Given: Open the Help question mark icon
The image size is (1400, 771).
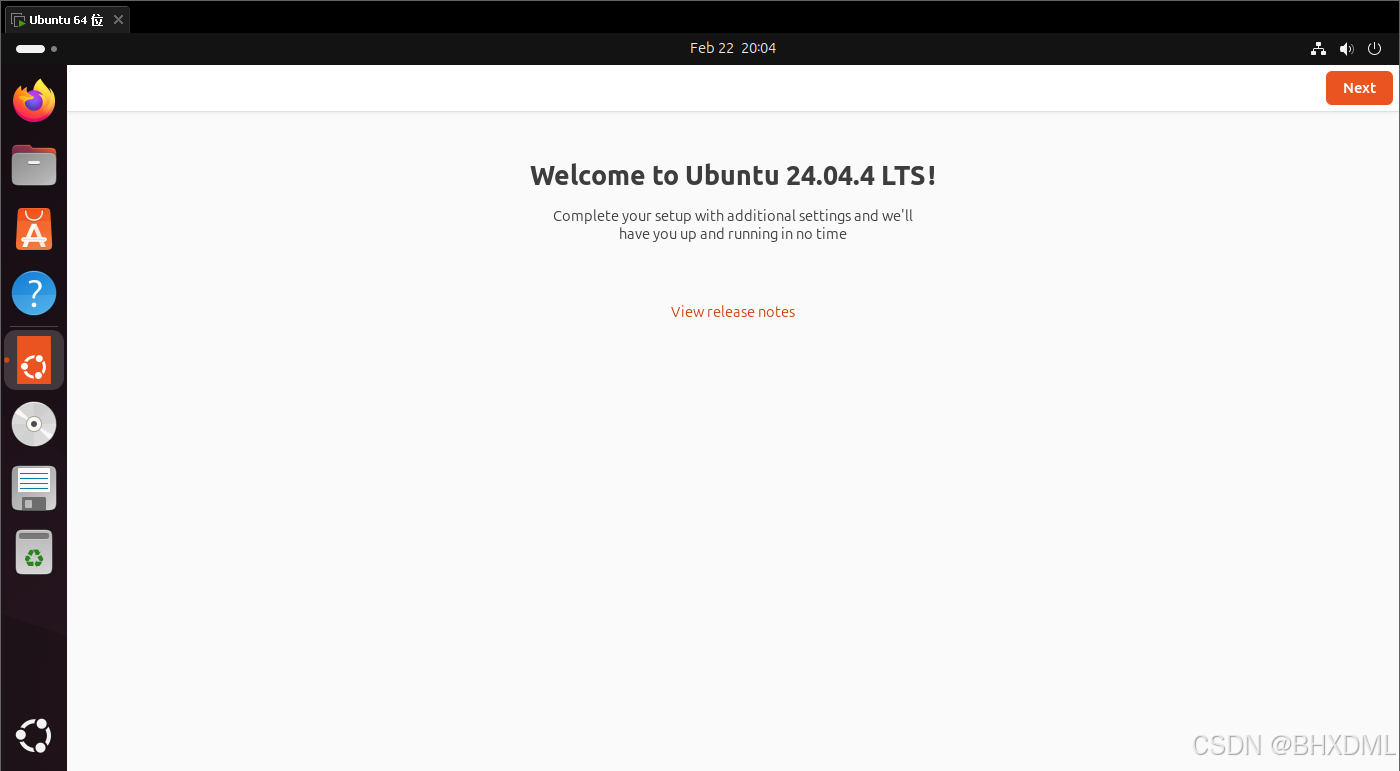Looking at the screenshot, I should pos(34,294).
